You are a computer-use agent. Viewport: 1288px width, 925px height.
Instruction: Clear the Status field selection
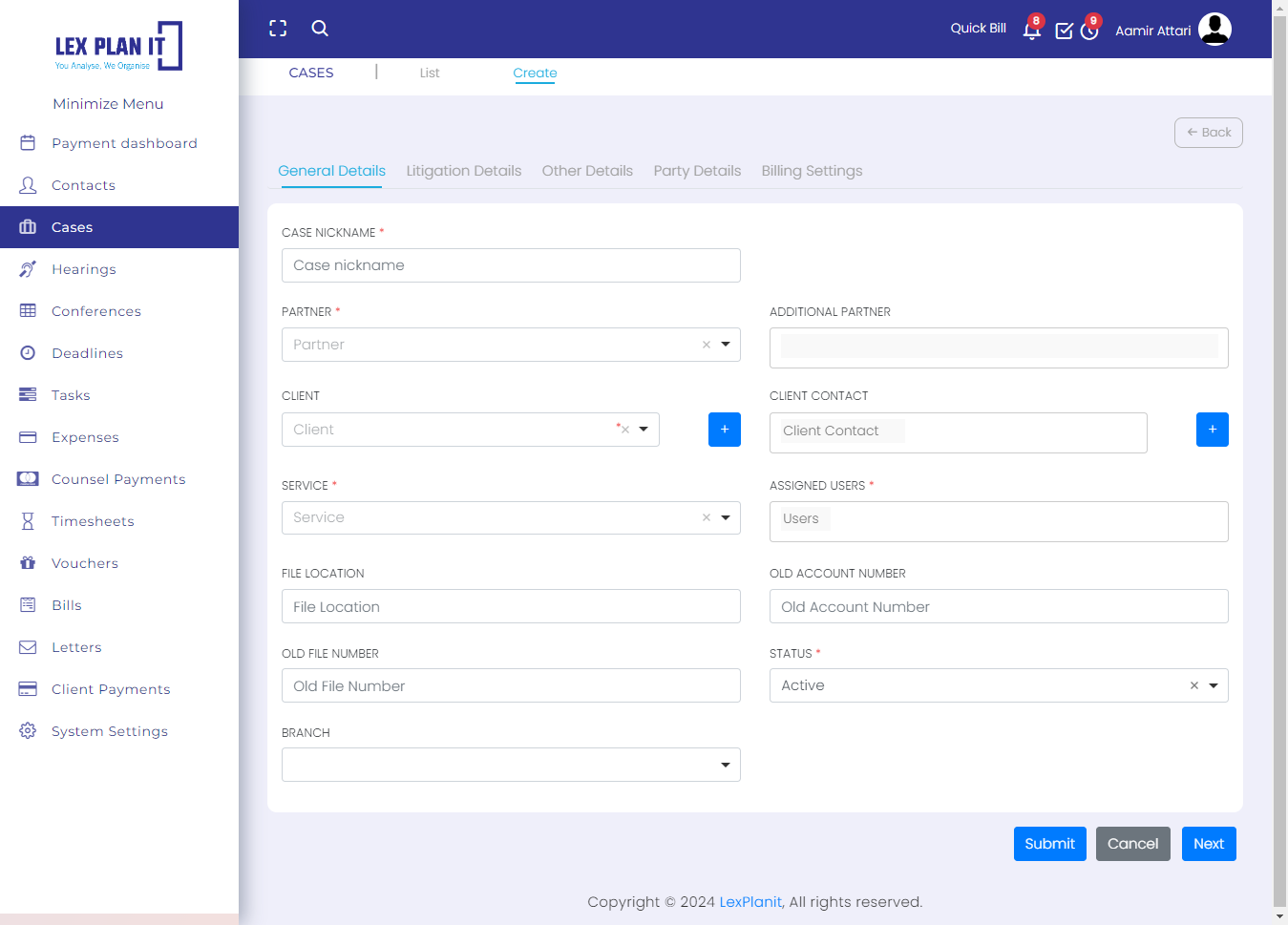click(x=1193, y=685)
